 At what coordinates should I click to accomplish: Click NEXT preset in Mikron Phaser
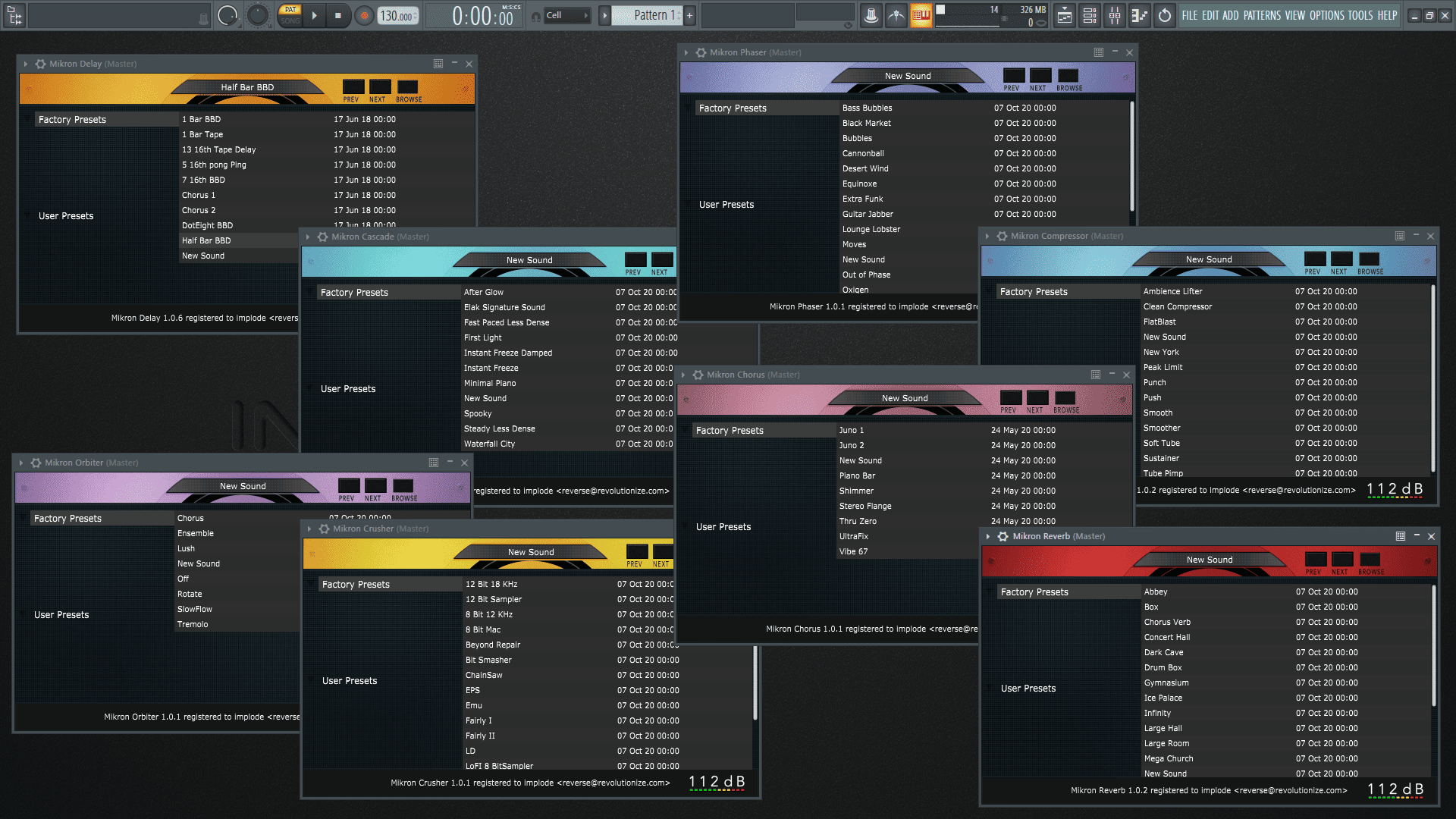[1040, 76]
